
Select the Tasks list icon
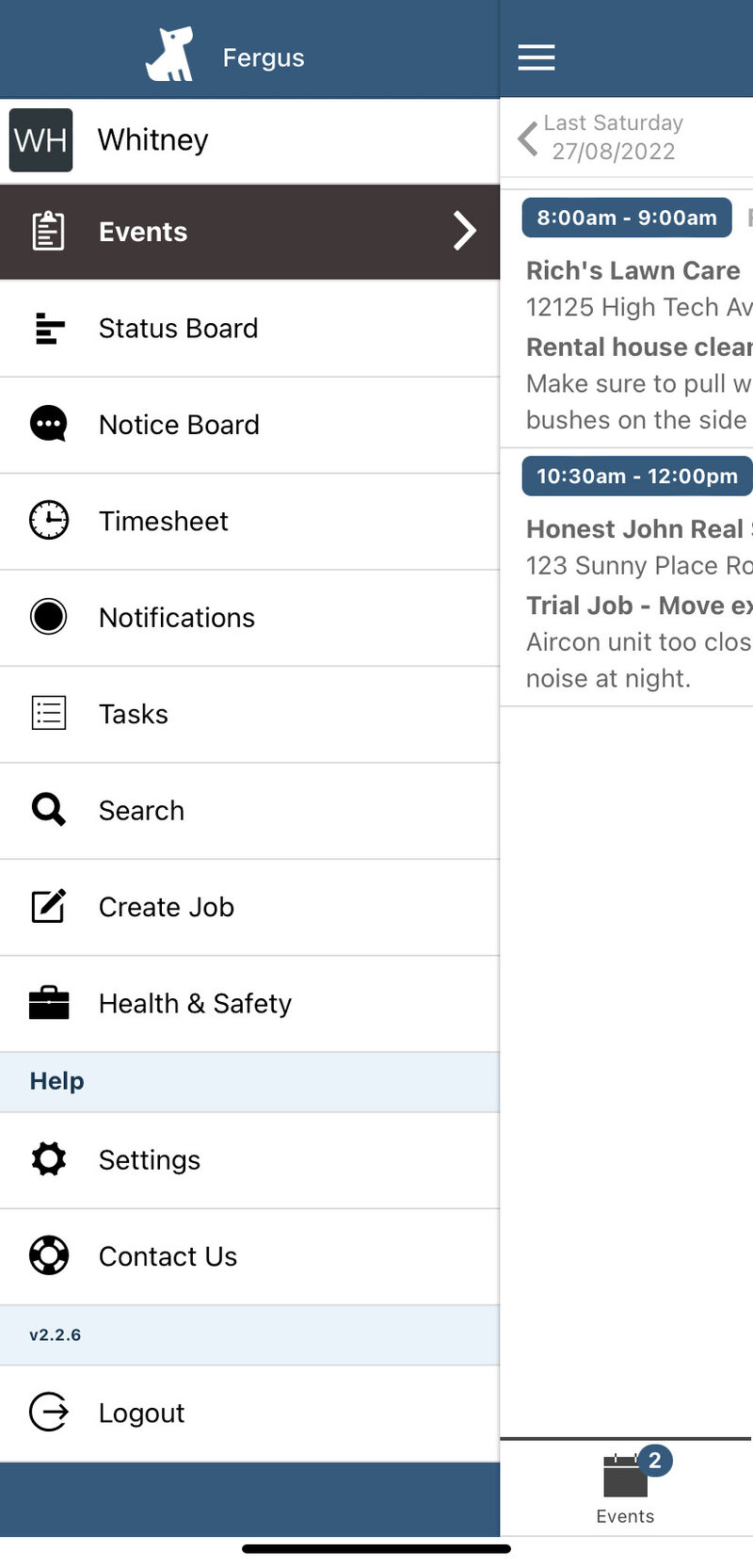49,714
